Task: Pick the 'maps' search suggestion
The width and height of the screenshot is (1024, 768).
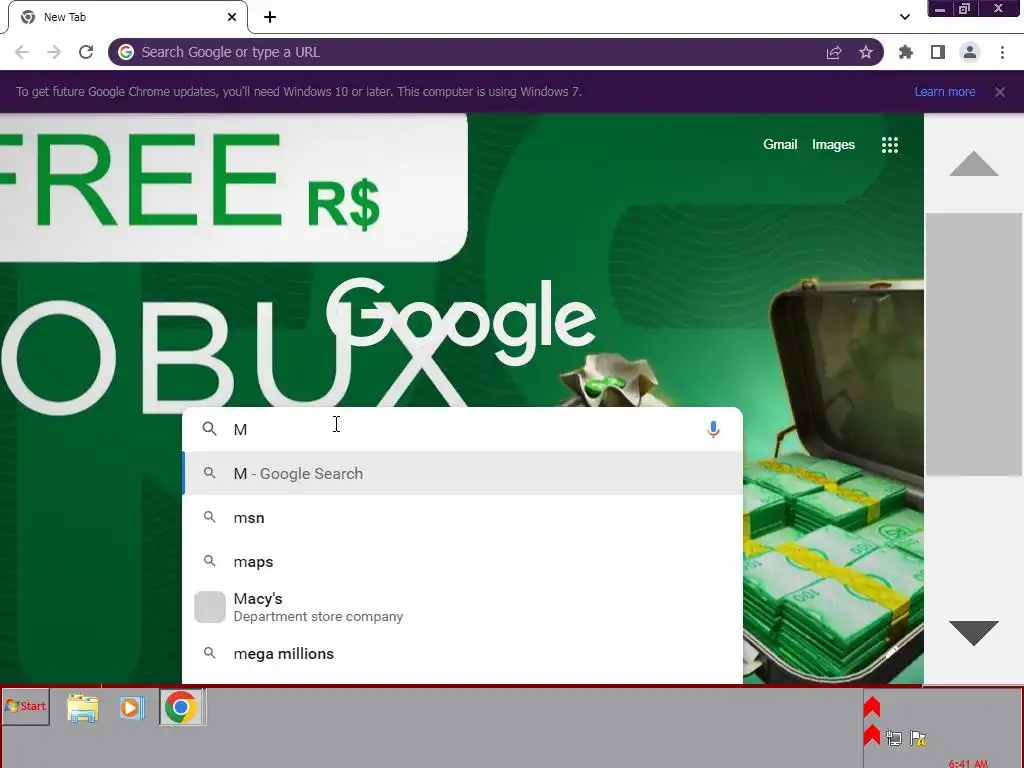Action: [462, 562]
